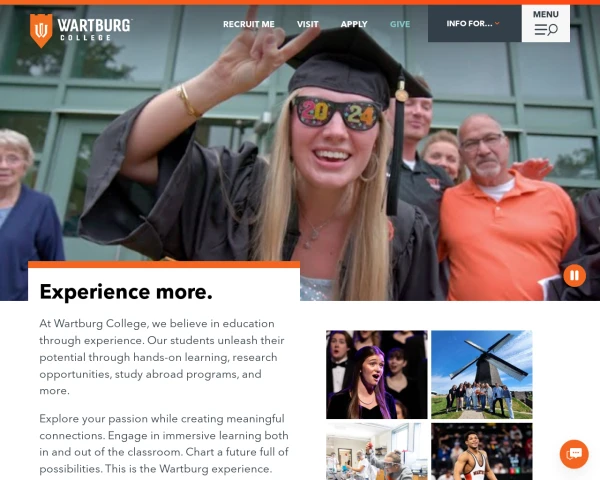600x480 pixels.
Task: Click the graduate hero banner image
Action: tap(300, 153)
